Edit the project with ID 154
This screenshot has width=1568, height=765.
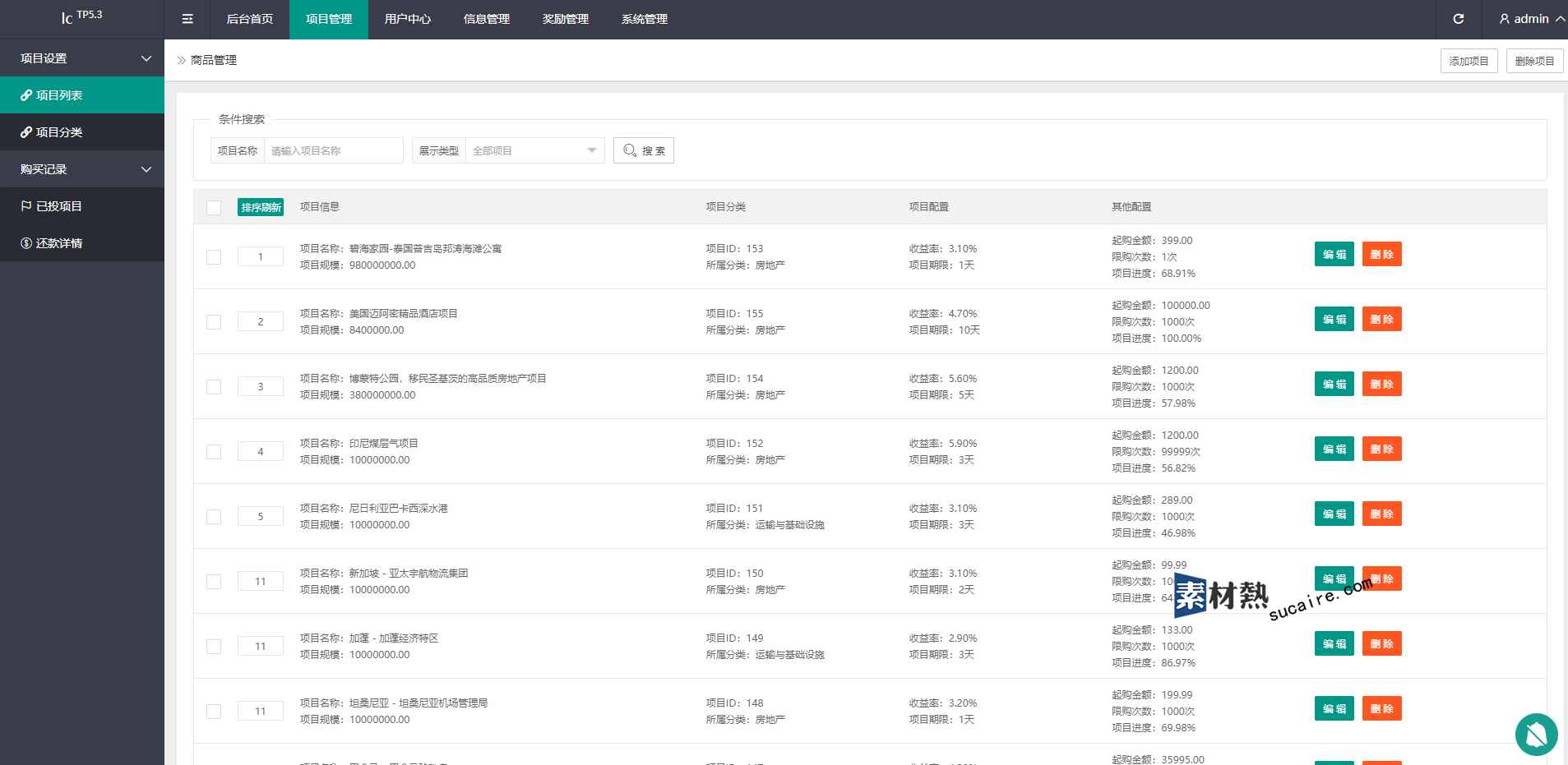(1334, 384)
